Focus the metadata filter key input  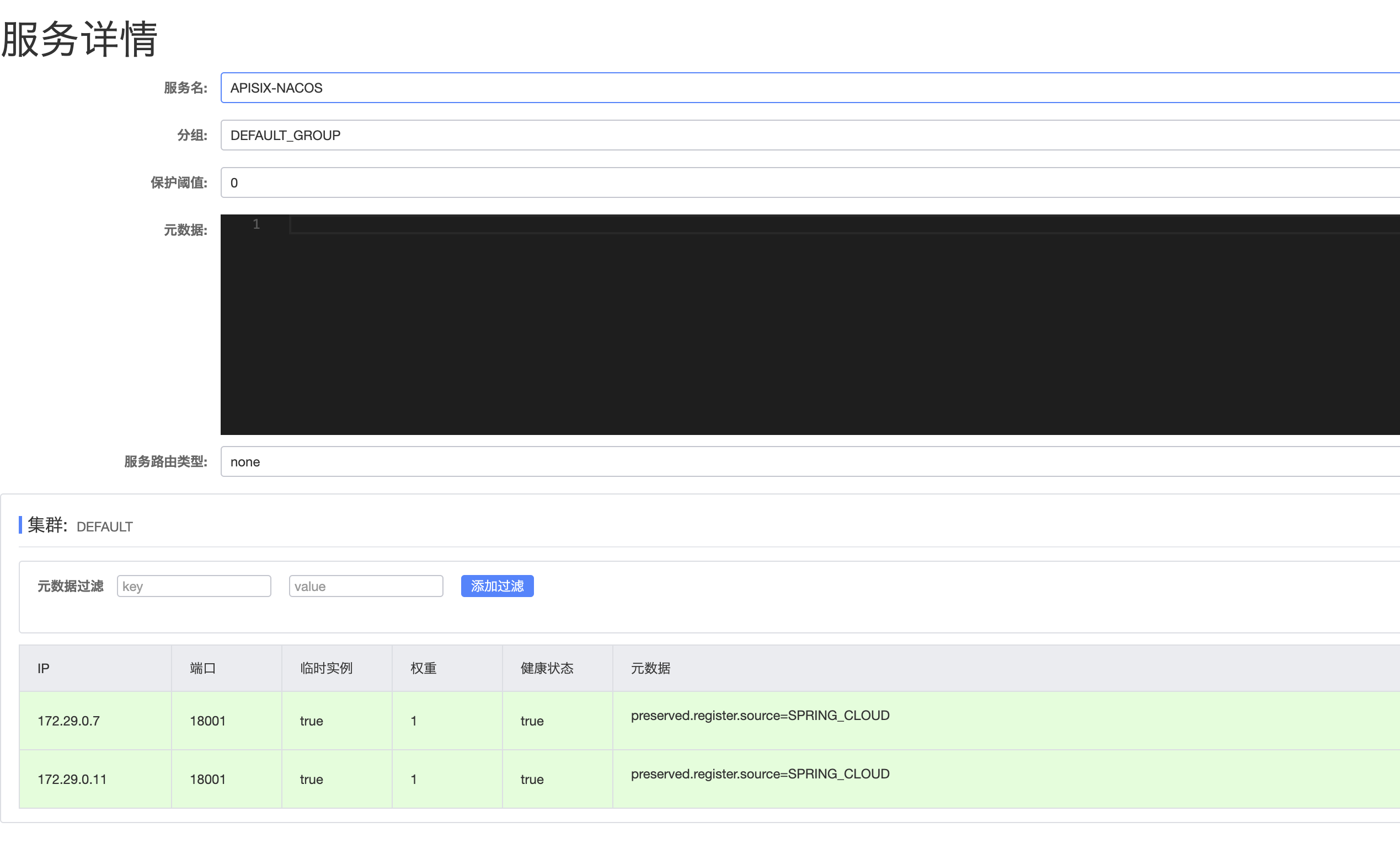tap(194, 586)
